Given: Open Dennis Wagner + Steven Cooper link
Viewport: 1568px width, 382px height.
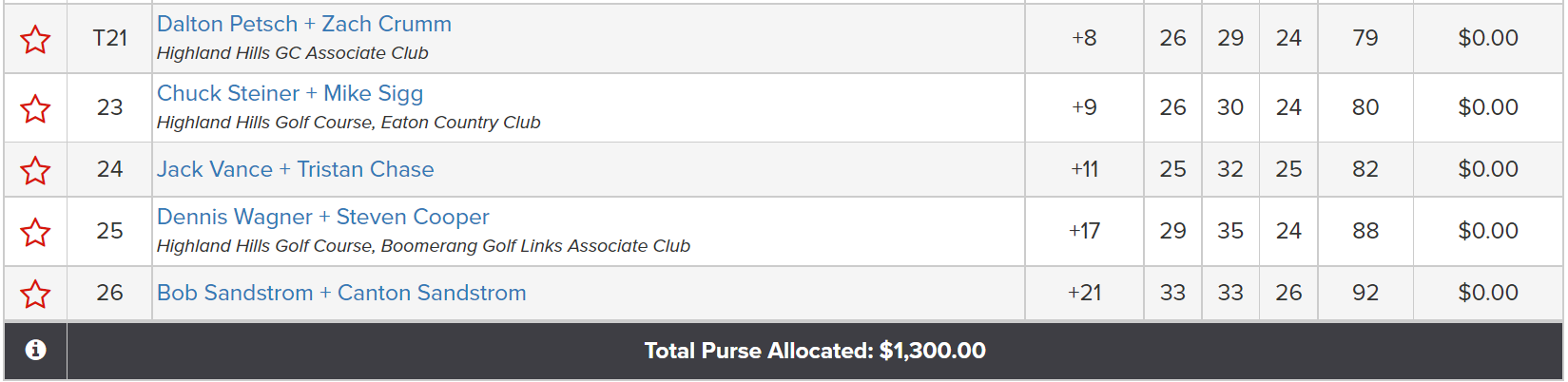Looking at the screenshot, I should (323, 217).
